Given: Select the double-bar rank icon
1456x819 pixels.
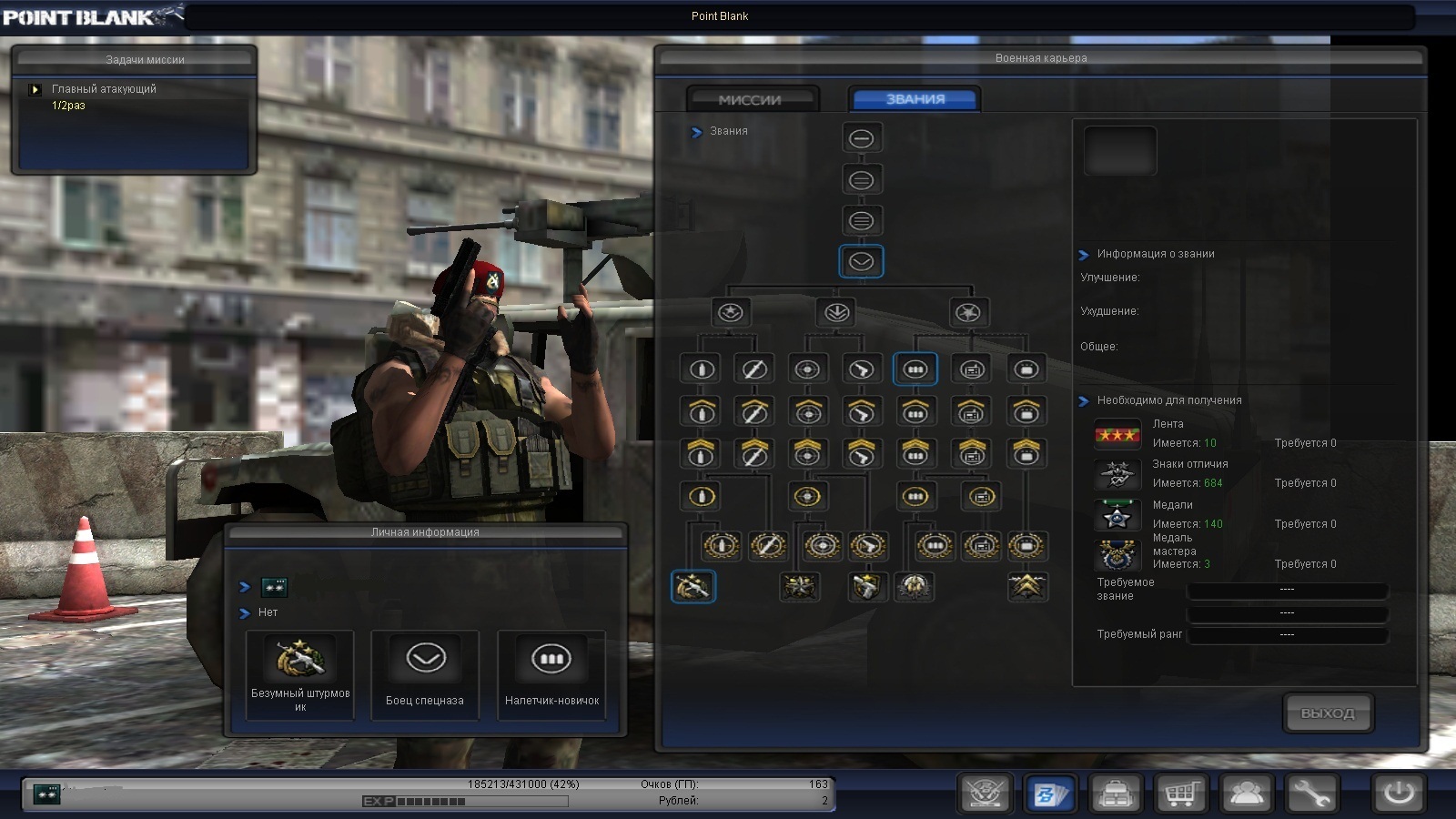Looking at the screenshot, I should 861,180.
